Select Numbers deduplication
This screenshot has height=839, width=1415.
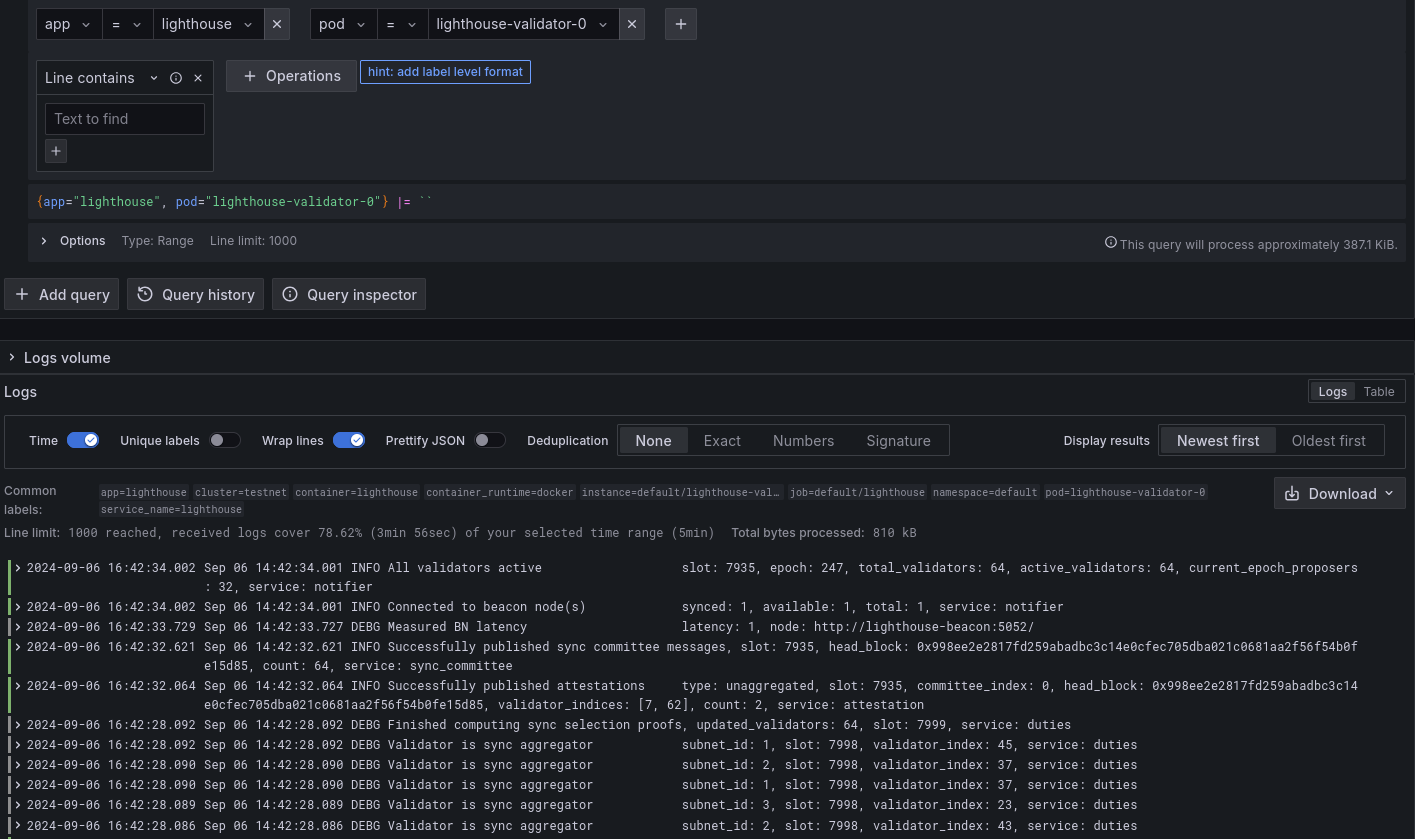803,441
